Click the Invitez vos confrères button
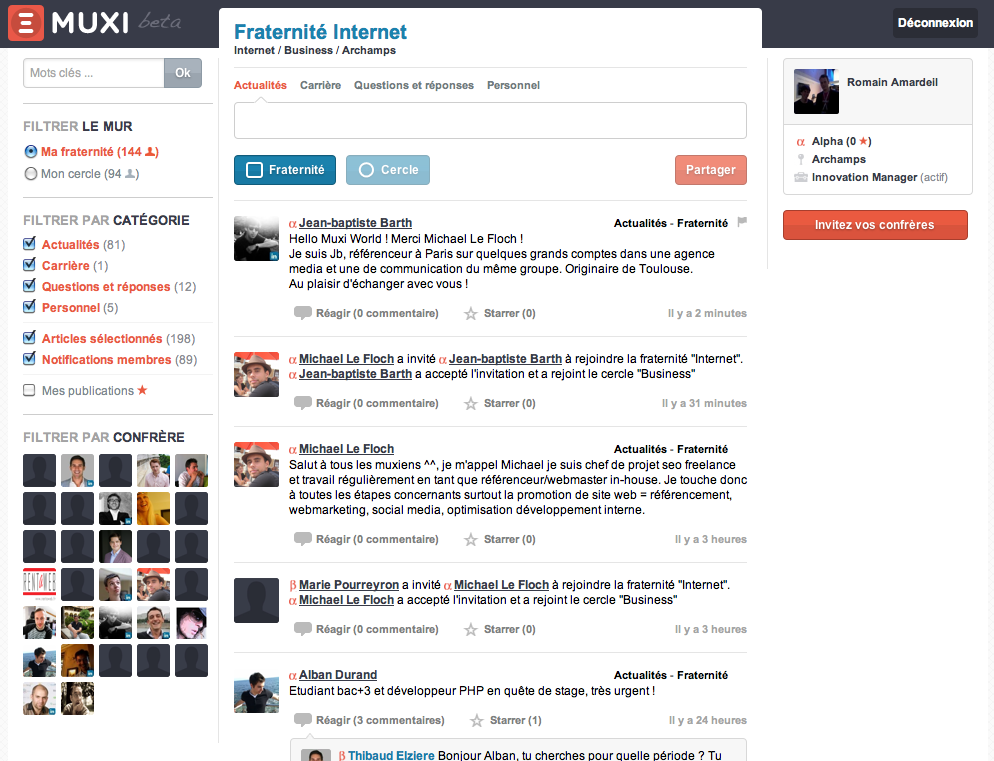 [875, 224]
